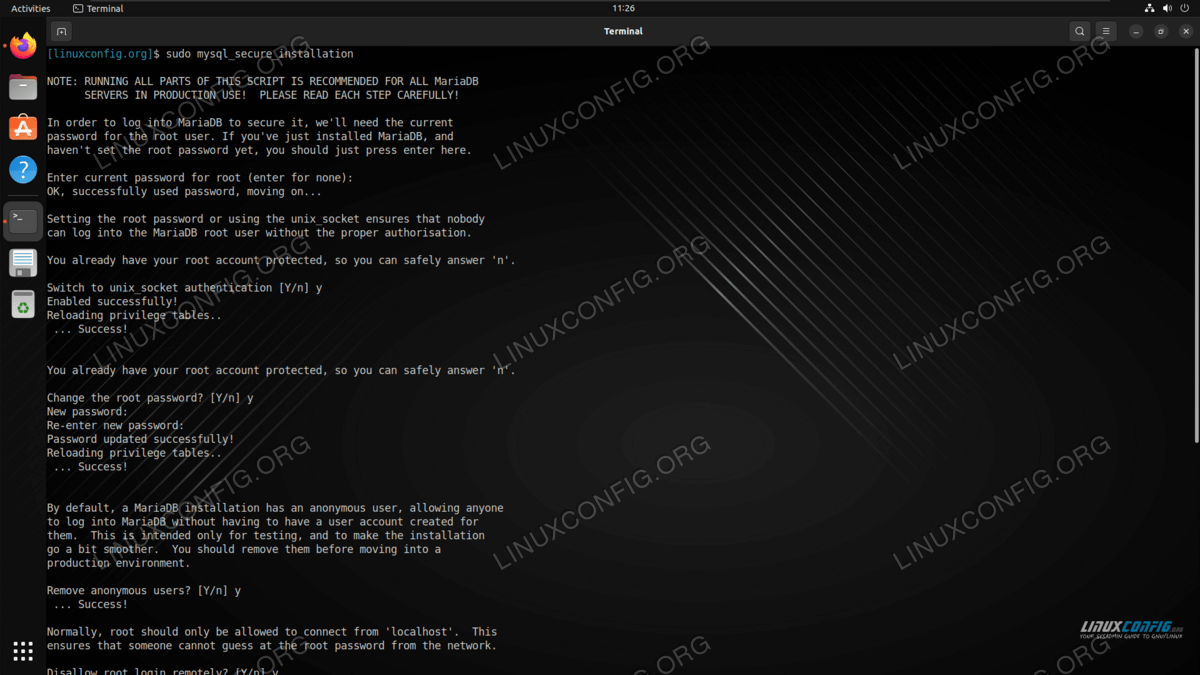Click the 'Setting the root password or using' line
Screen dimensions: 1200x675
pyautogui.click(x=266, y=219)
